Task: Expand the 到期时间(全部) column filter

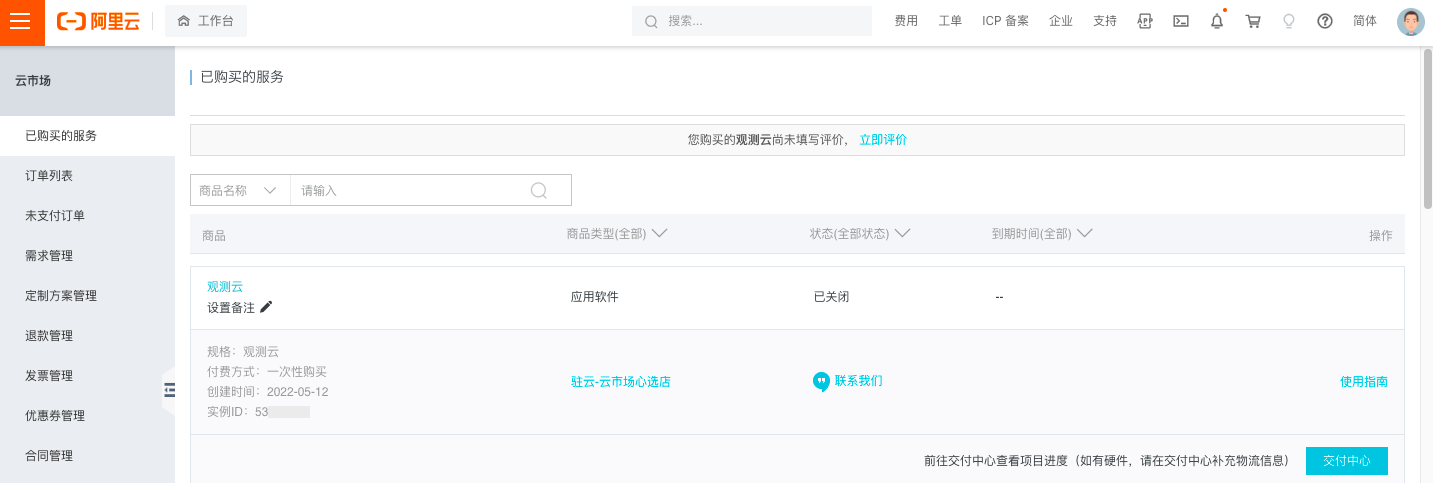Action: 1042,234
